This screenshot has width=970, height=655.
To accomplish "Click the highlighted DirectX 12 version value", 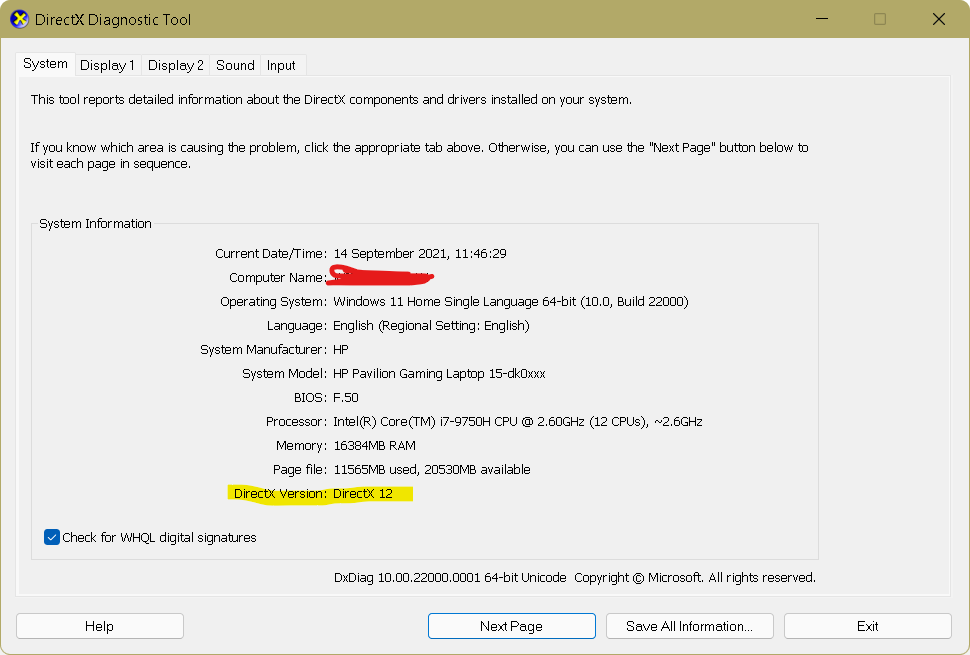I will pyautogui.click(x=363, y=494).
